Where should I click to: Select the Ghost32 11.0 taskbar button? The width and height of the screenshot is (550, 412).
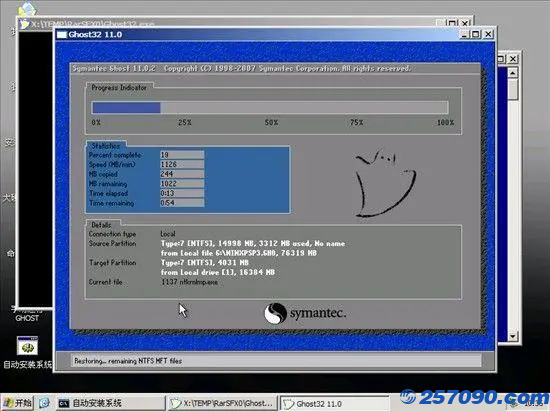tap(334, 404)
